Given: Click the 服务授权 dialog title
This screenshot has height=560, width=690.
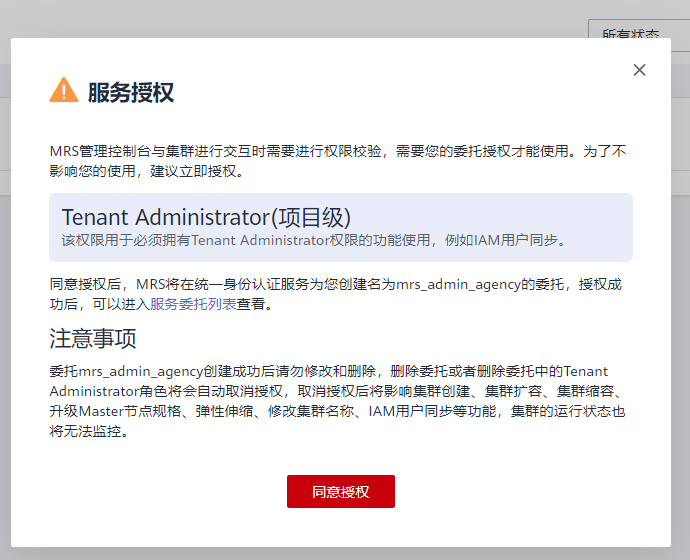Looking at the screenshot, I should coord(131,93).
